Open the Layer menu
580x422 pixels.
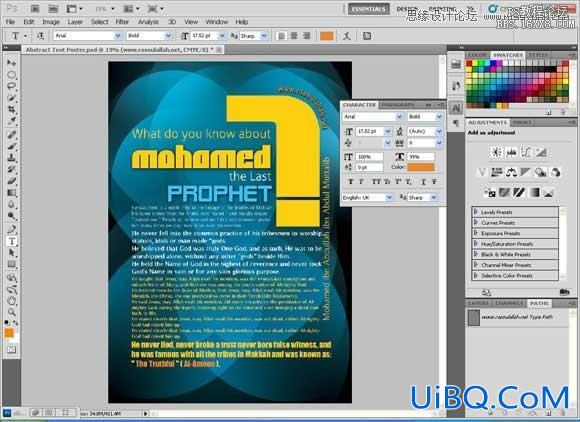pyautogui.click(x=75, y=22)
